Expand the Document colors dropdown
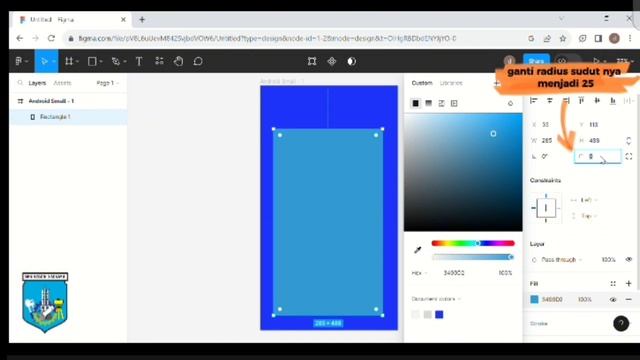The height and width of the screenshot is (360, 640). 436,299
